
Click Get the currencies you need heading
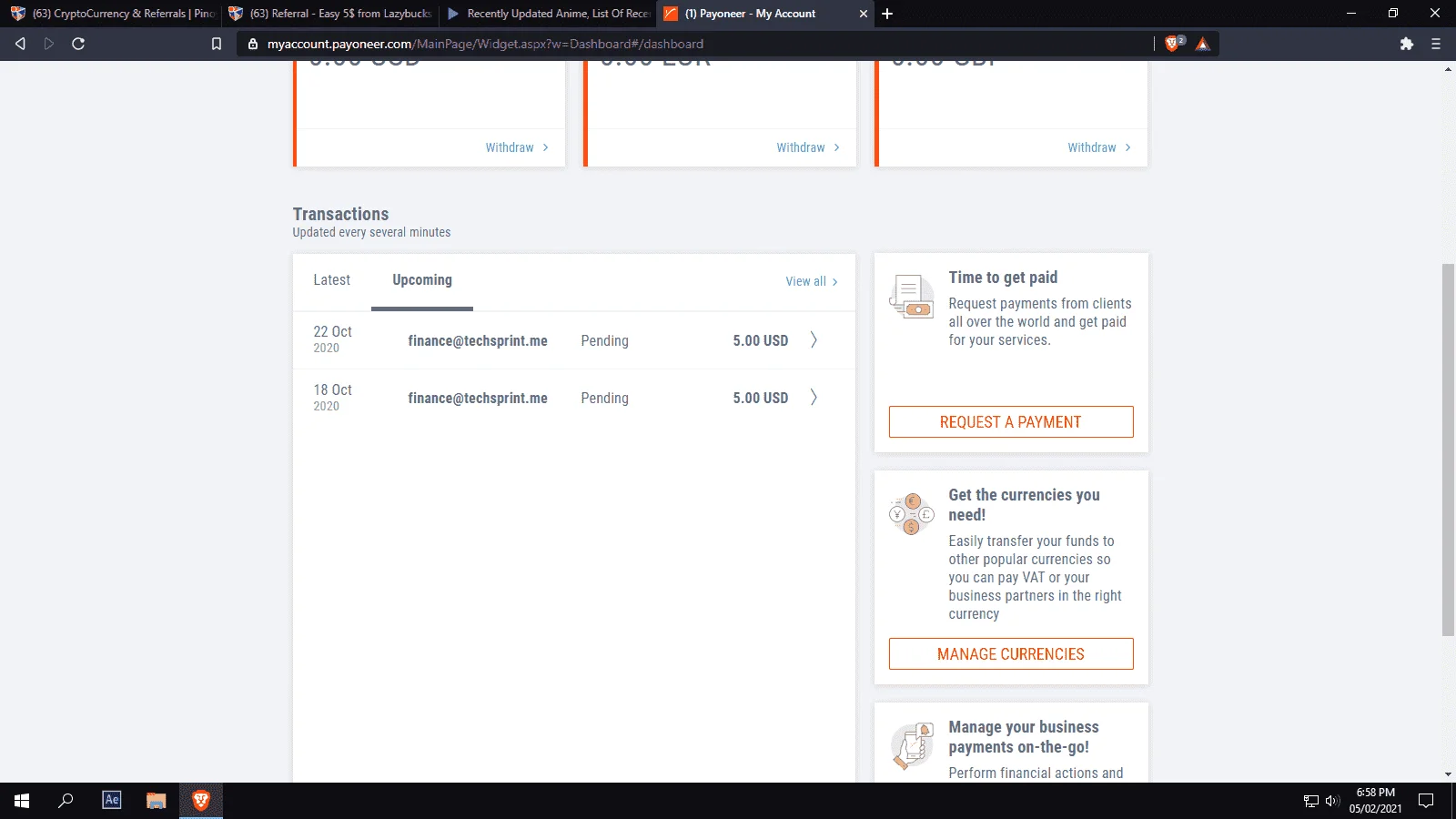coord(1024,505)
